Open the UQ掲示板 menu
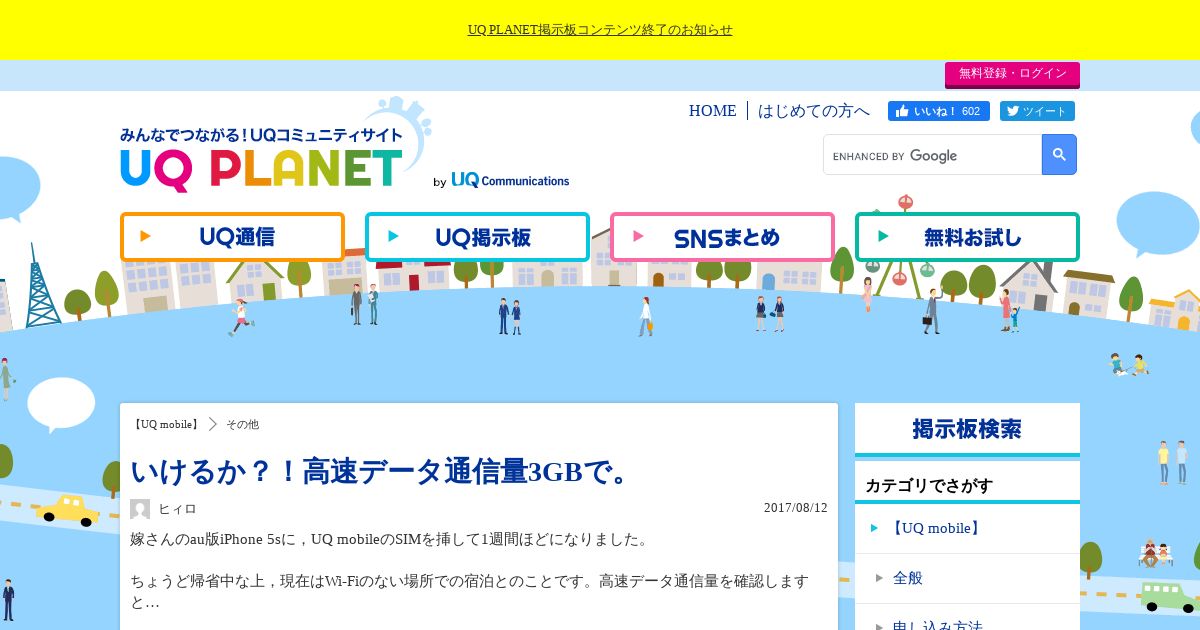 [x=477, y=237]
